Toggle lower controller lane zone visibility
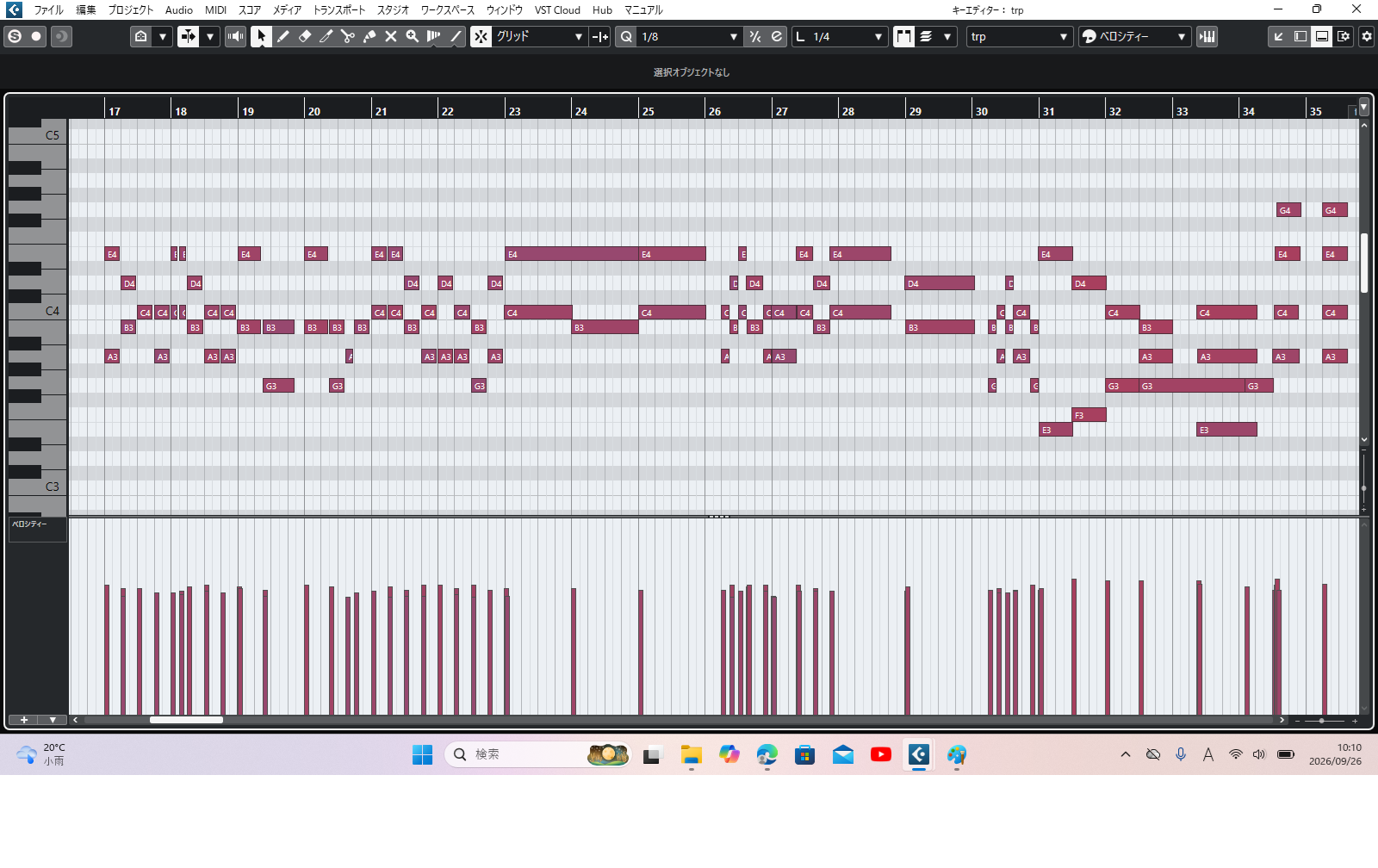The image size is (1378, 868). coord(1322,36)
